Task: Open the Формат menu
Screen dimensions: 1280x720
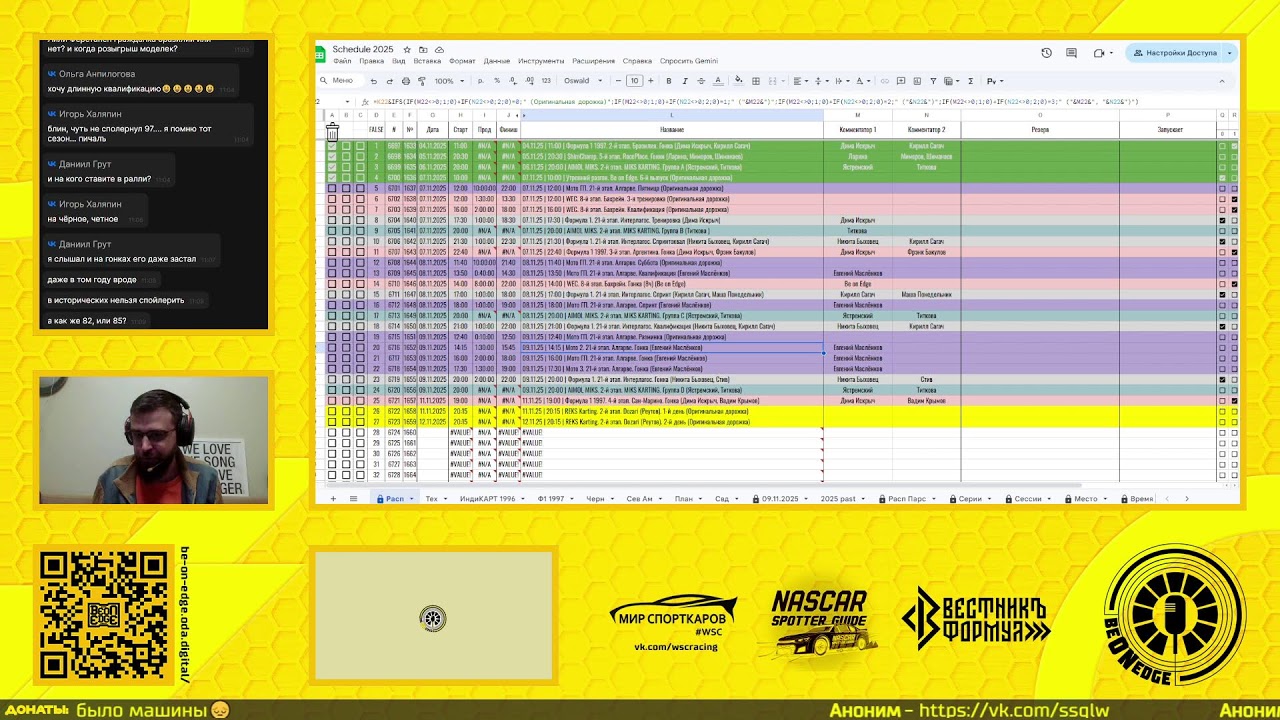Action: click(462, 61)
